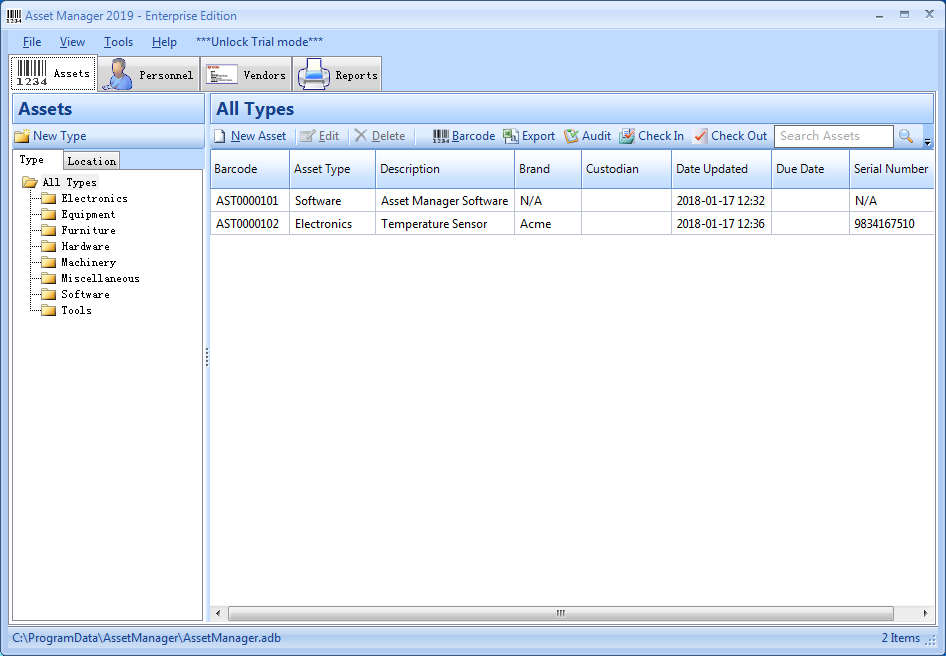Click the Search Assets input field

point(833,136)
